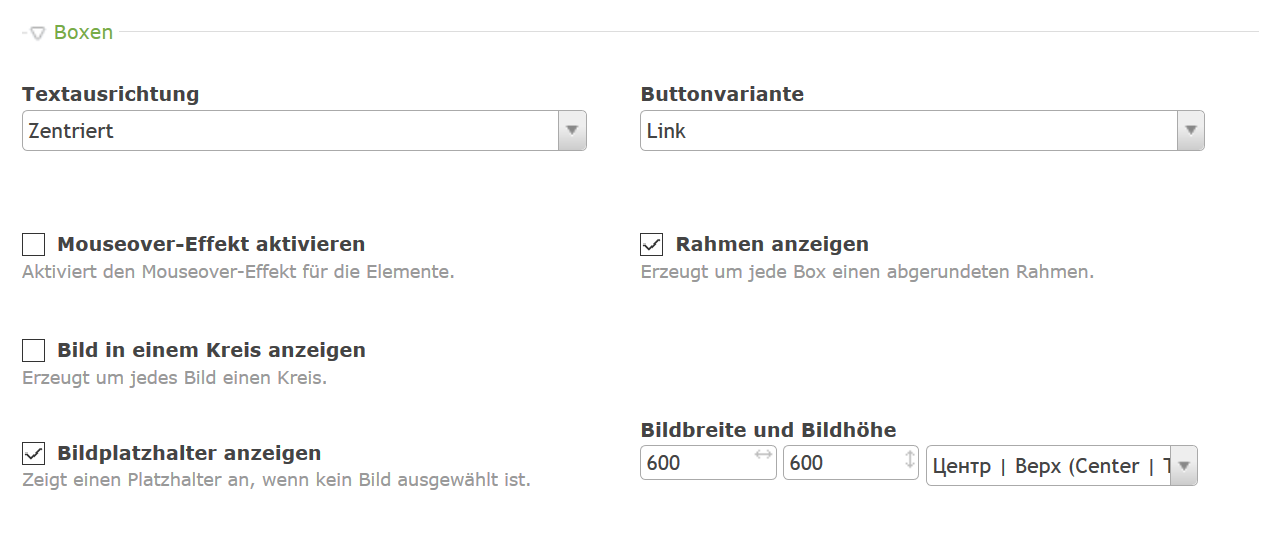Open the Buttonvariante dropdown arrow

(1190, 130)
